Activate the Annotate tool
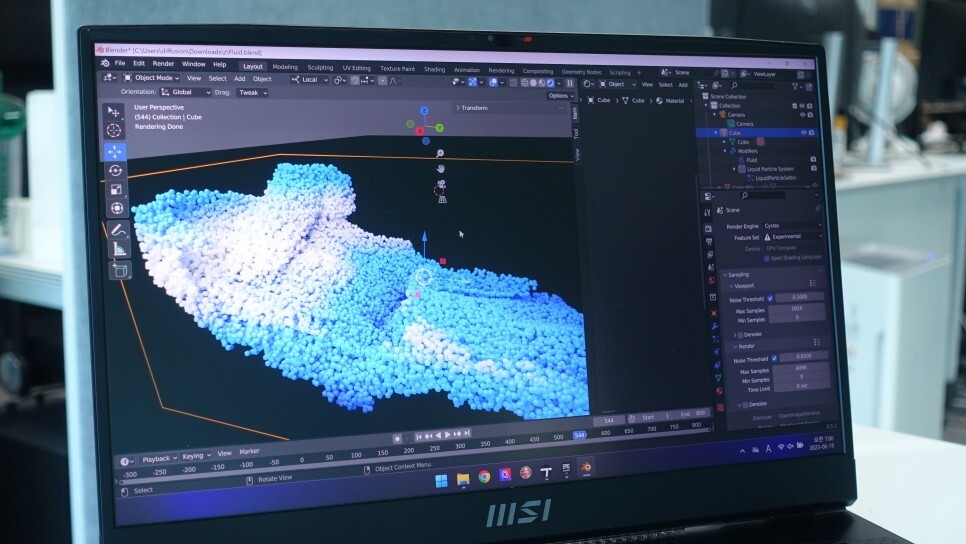The width and height of the screenshot is (966, 544). pyautogui.click(x=118, y=230)
